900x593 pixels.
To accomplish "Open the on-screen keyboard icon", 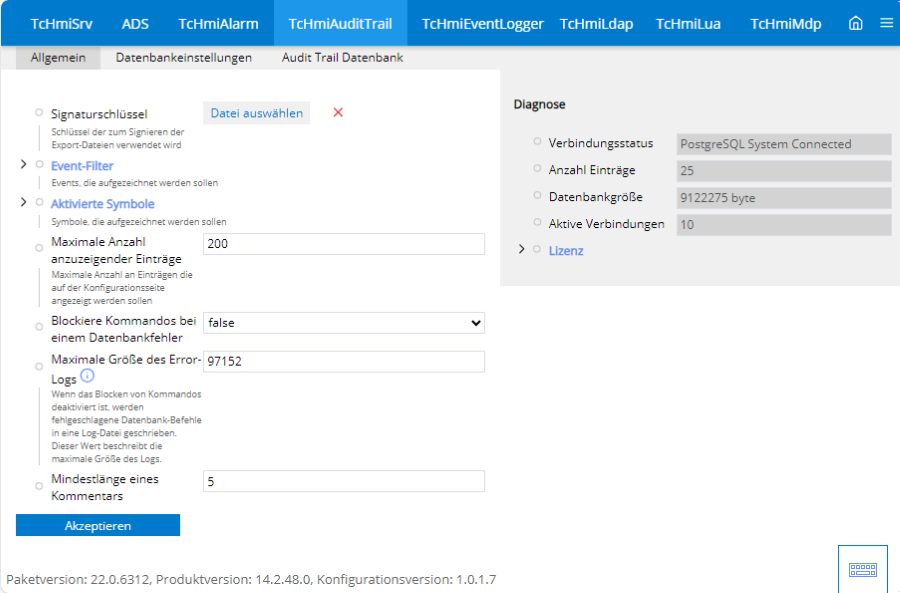I will pos(862,569).
